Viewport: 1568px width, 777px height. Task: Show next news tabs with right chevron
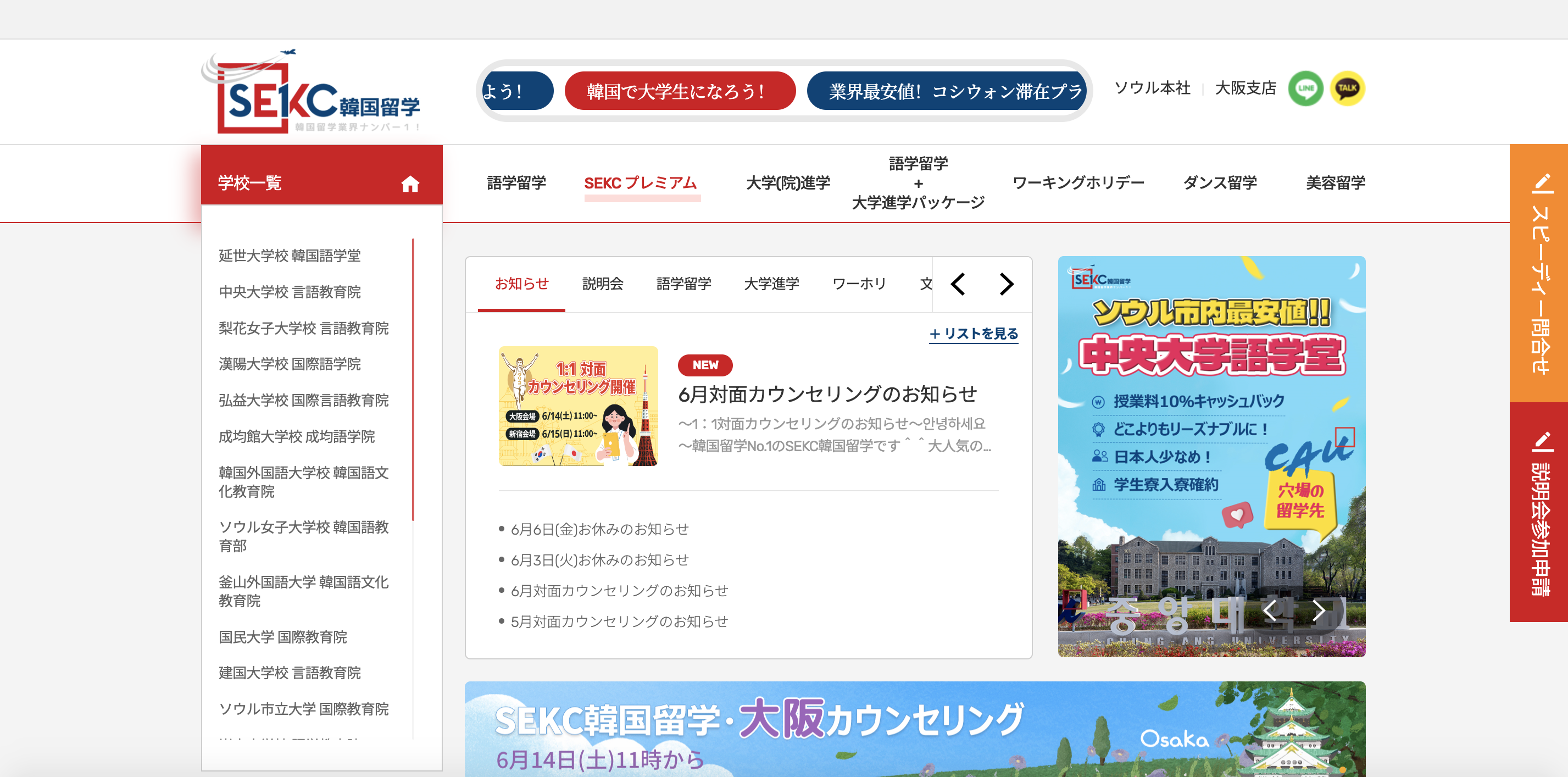[1006, 285]
